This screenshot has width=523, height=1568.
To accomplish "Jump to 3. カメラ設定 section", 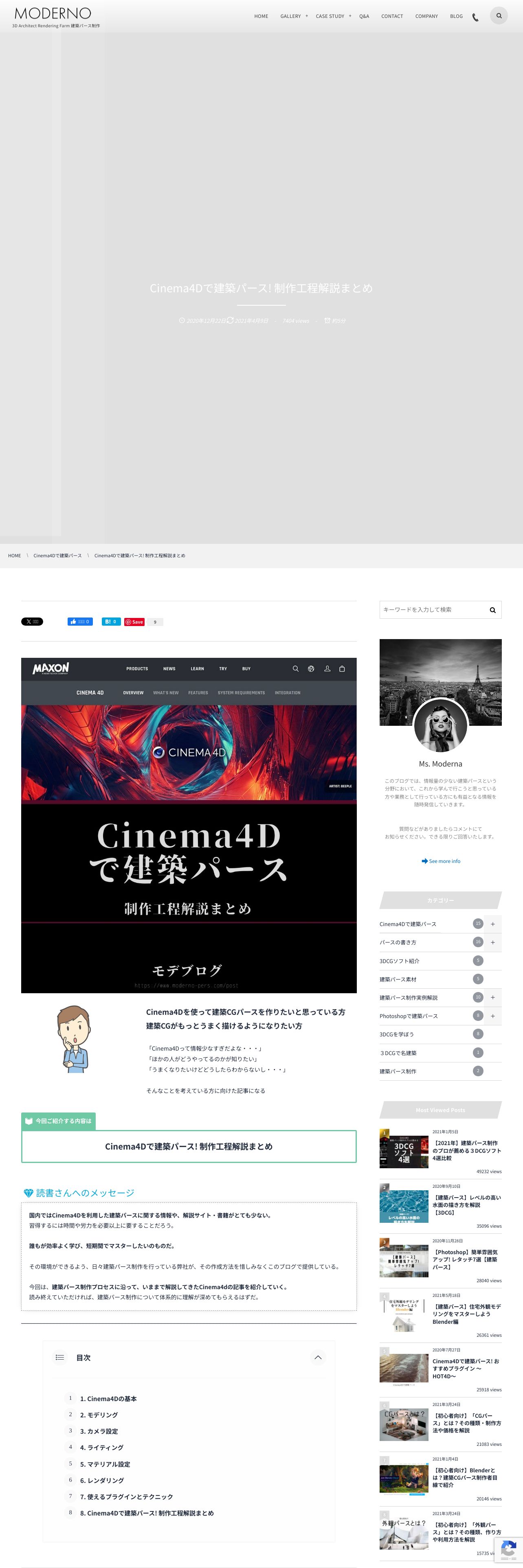I will tap(99, 1431).
